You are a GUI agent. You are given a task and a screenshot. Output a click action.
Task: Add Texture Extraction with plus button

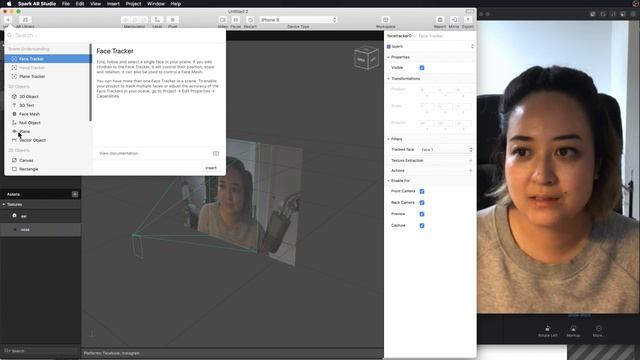coord(471,161)
